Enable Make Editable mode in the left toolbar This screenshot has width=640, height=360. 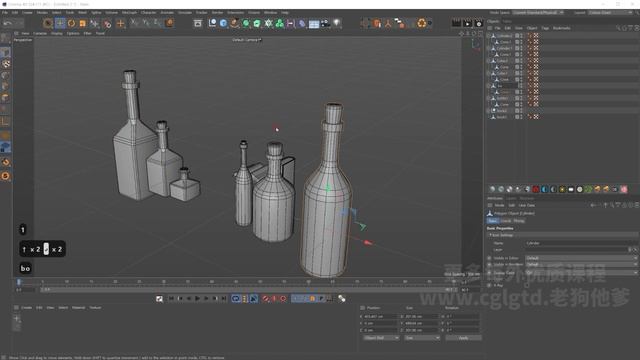[5, 38]
